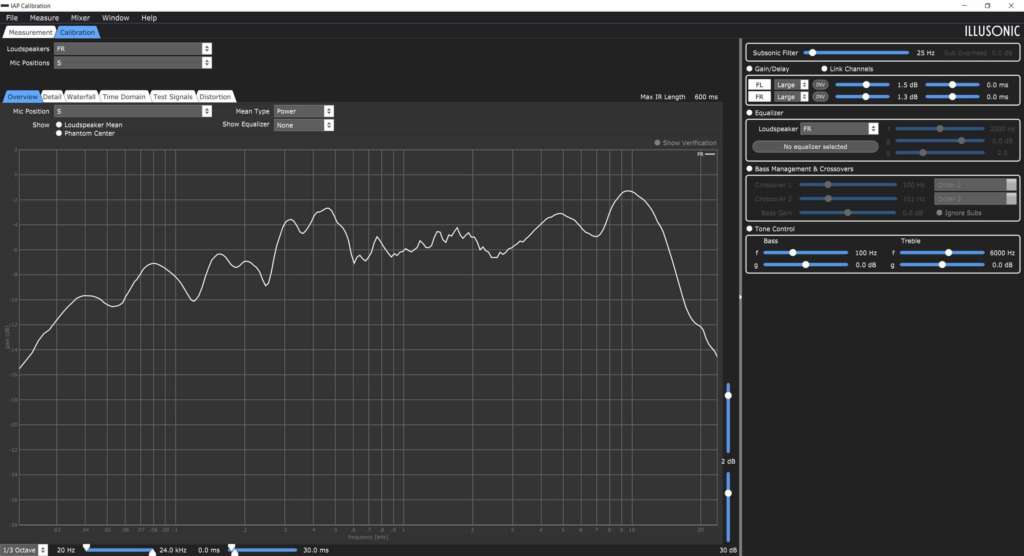The height and width of the screenshot is (556, 1024).
Task: Click the 2 dB vertical offset slider handle
Action: click(x=728, y=395)
